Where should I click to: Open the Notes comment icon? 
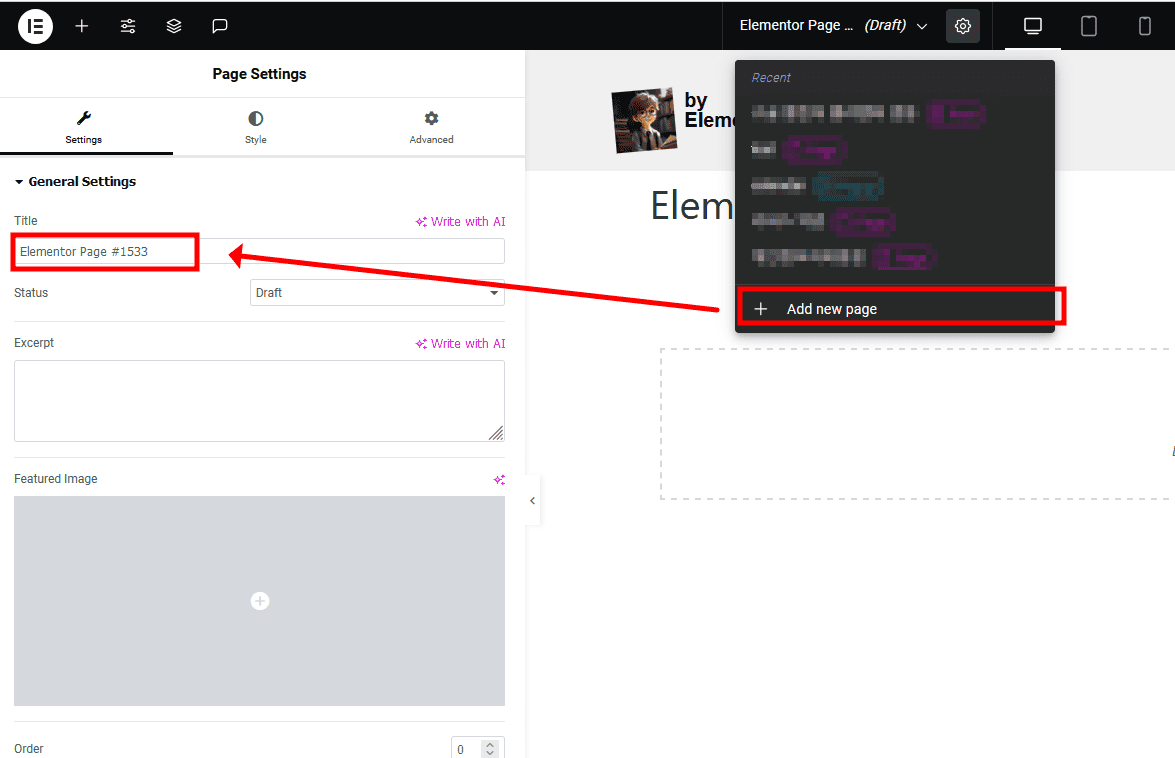click(x=220, y=26)
